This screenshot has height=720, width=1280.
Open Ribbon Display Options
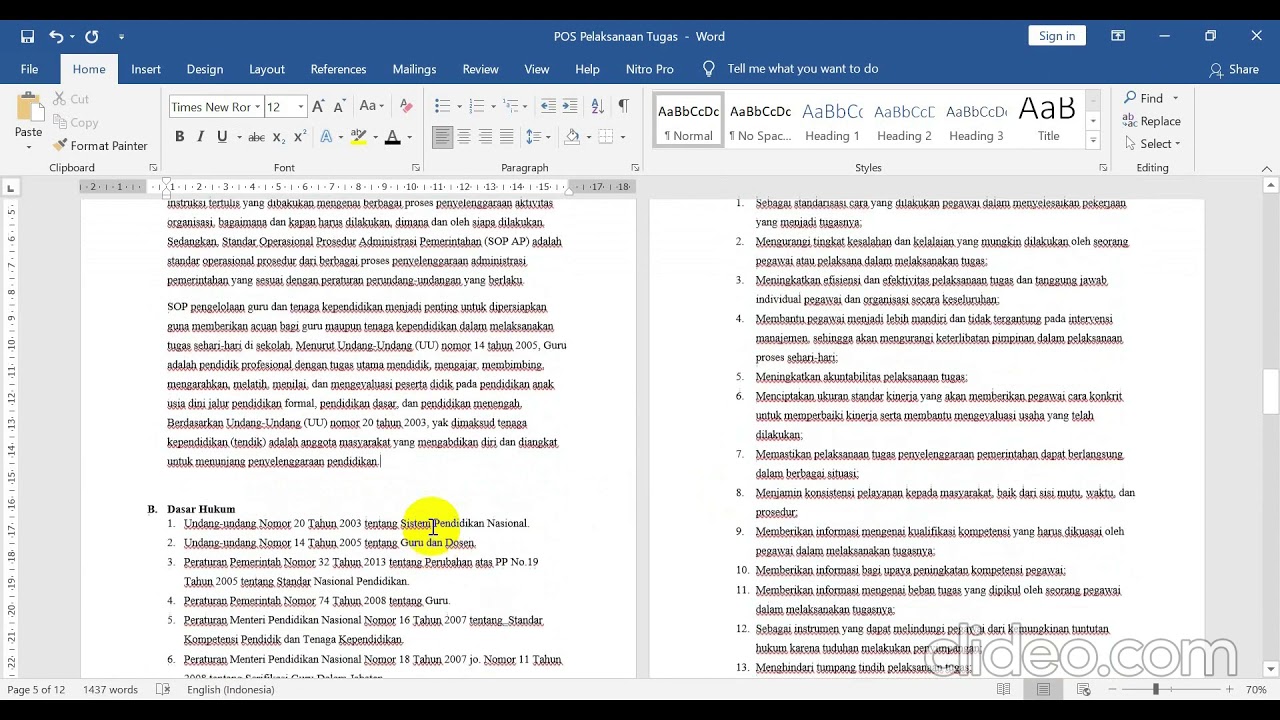point(1118,36)
